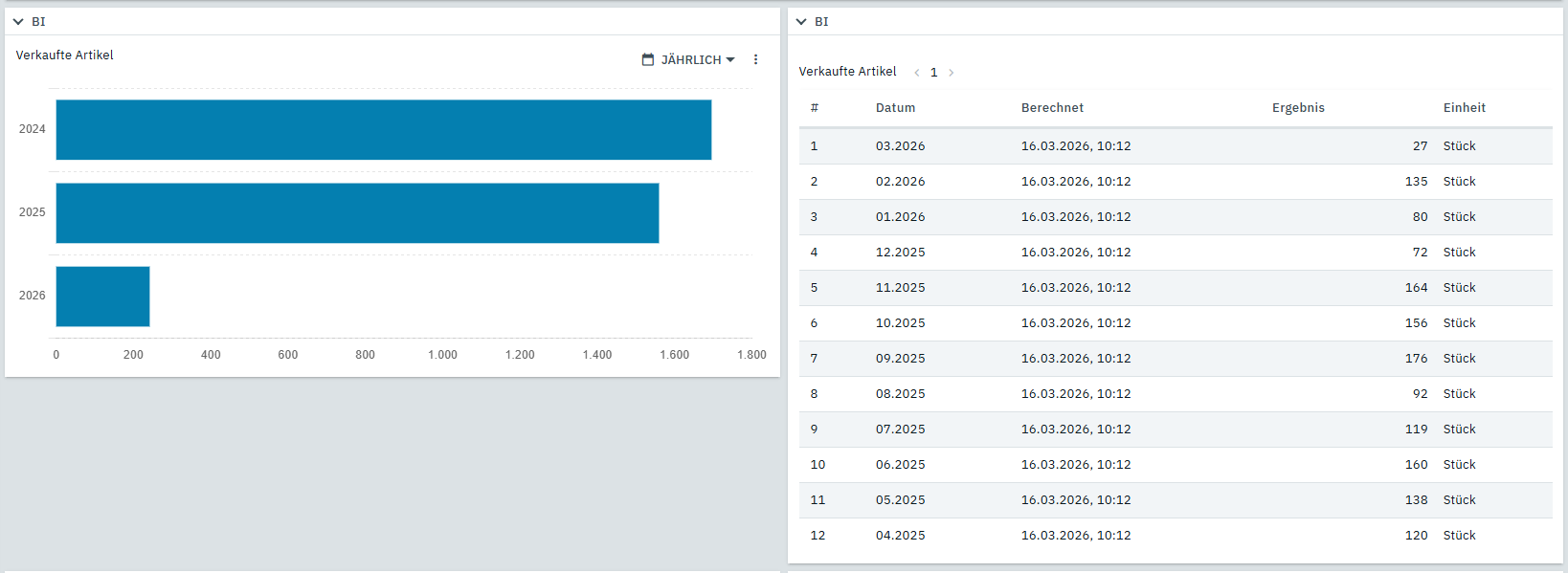Collapse the left BI panel chevron
This screenshot has width=1568, height=573.
[18, 21]
